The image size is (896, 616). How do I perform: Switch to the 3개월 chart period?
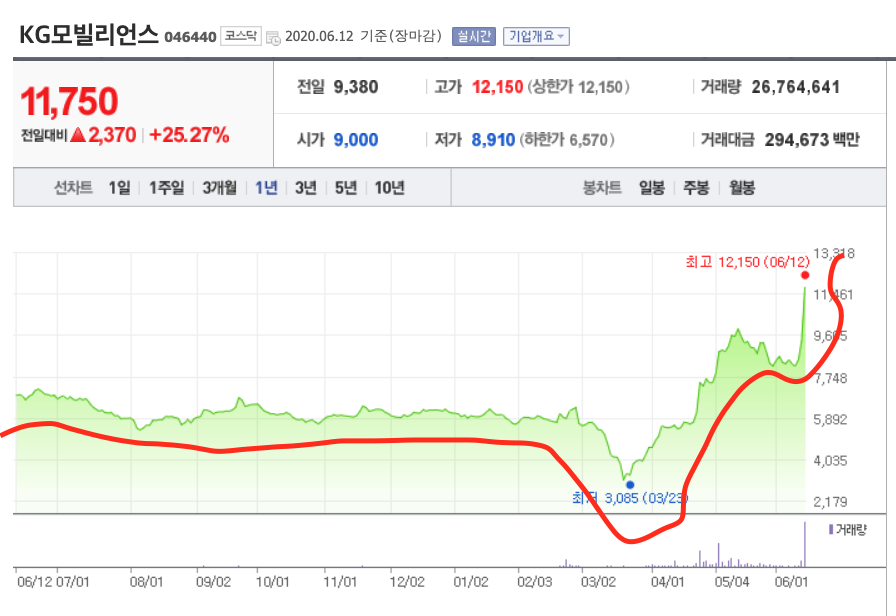coord(219,187)
